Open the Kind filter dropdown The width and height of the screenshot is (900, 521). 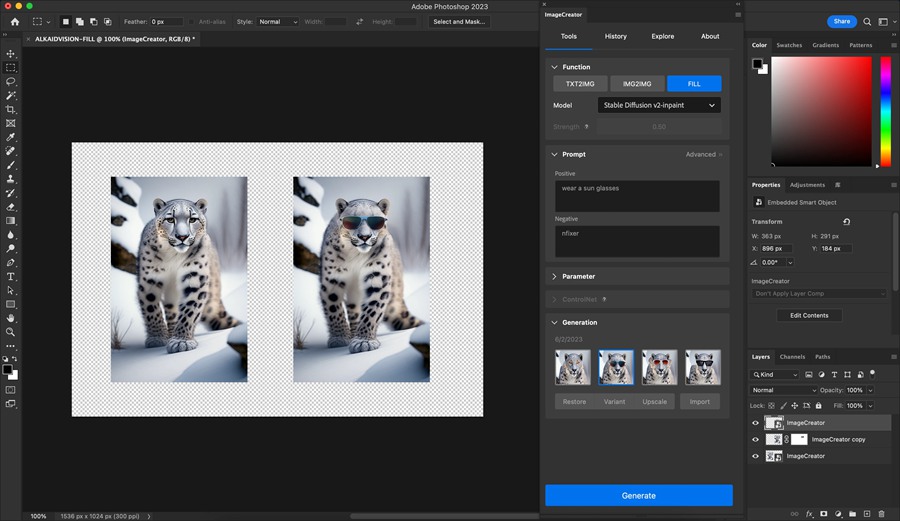click(x=774, y=375)
